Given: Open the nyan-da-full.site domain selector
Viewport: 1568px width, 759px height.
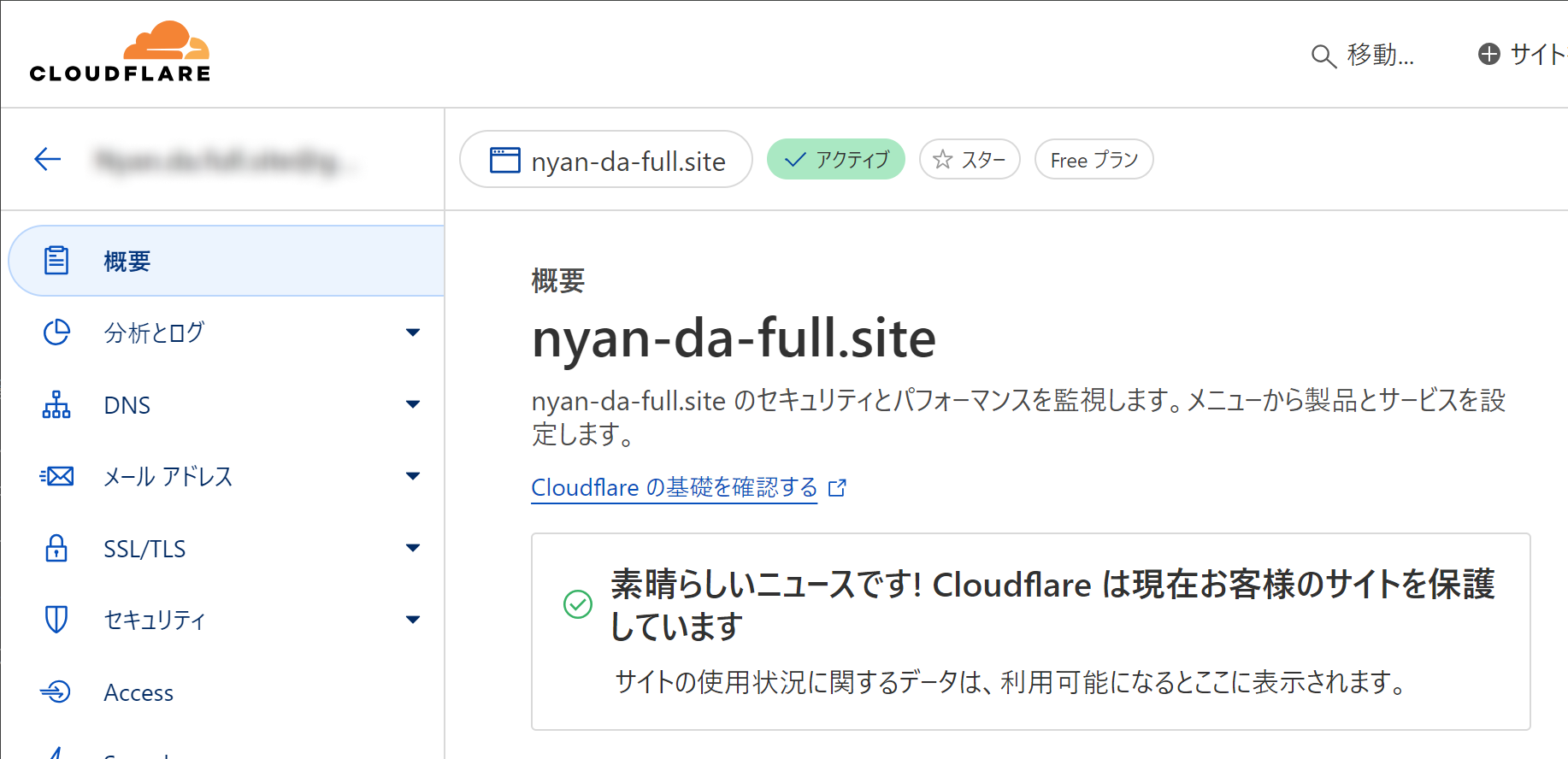Looking at the screenshot, I should [x=606, y=159].
